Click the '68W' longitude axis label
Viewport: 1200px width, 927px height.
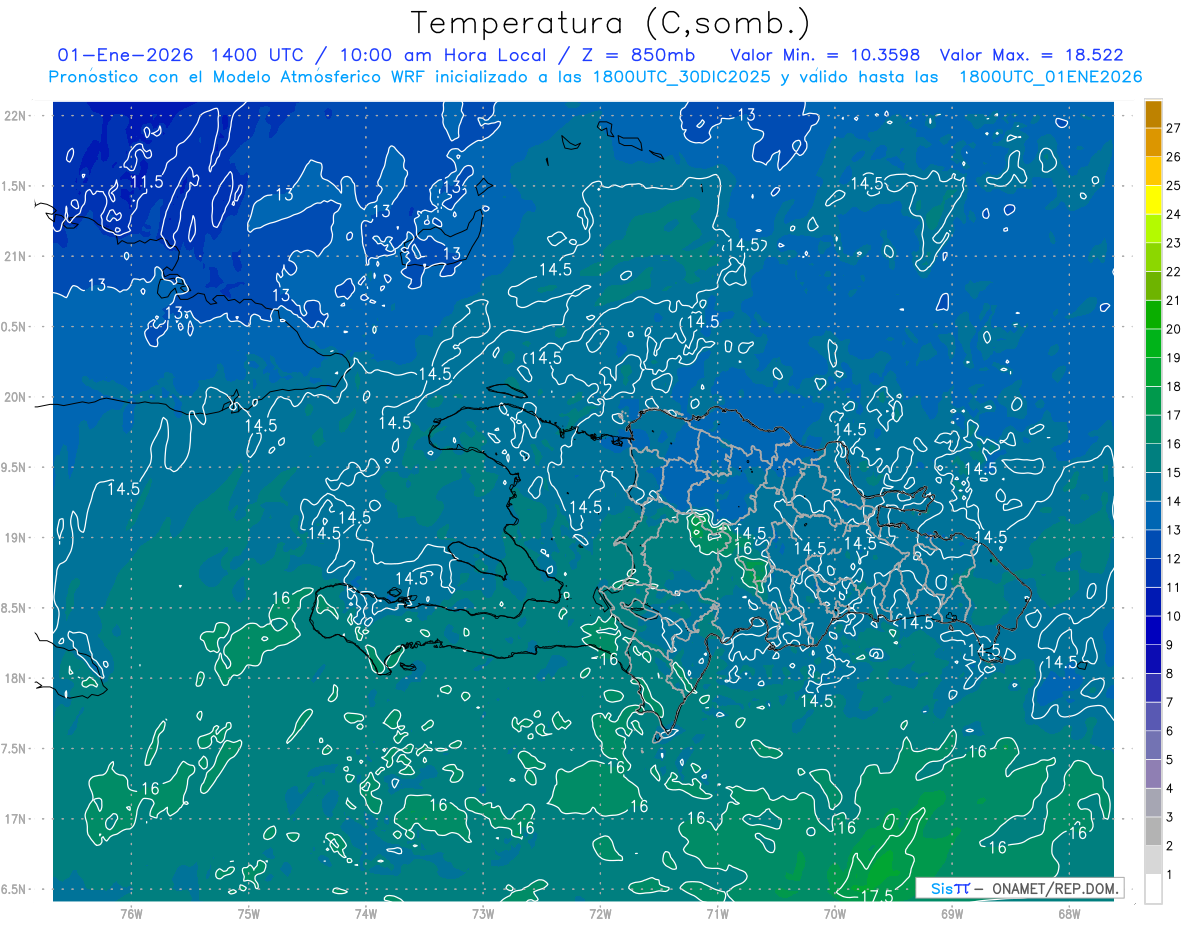coord(1069,914)
